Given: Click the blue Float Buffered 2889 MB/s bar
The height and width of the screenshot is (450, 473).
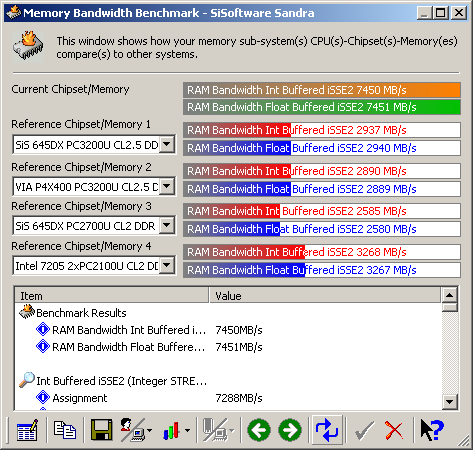Looking at the screenshot, I should point(322,189).
